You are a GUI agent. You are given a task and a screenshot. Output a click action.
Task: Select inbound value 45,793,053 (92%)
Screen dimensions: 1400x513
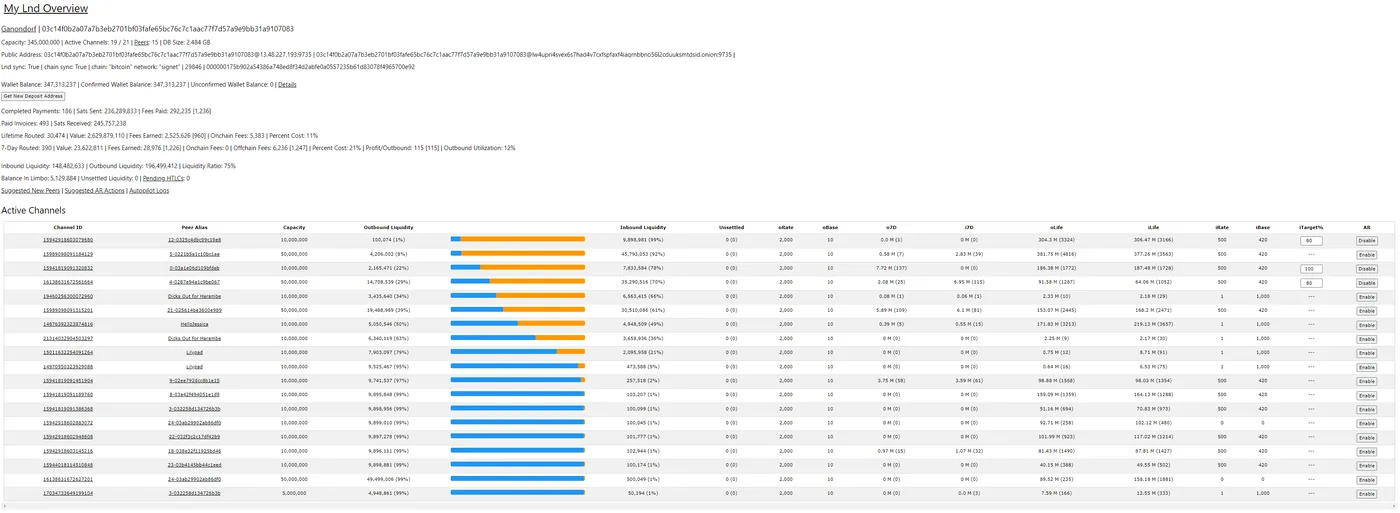click(x=643, y=255)
